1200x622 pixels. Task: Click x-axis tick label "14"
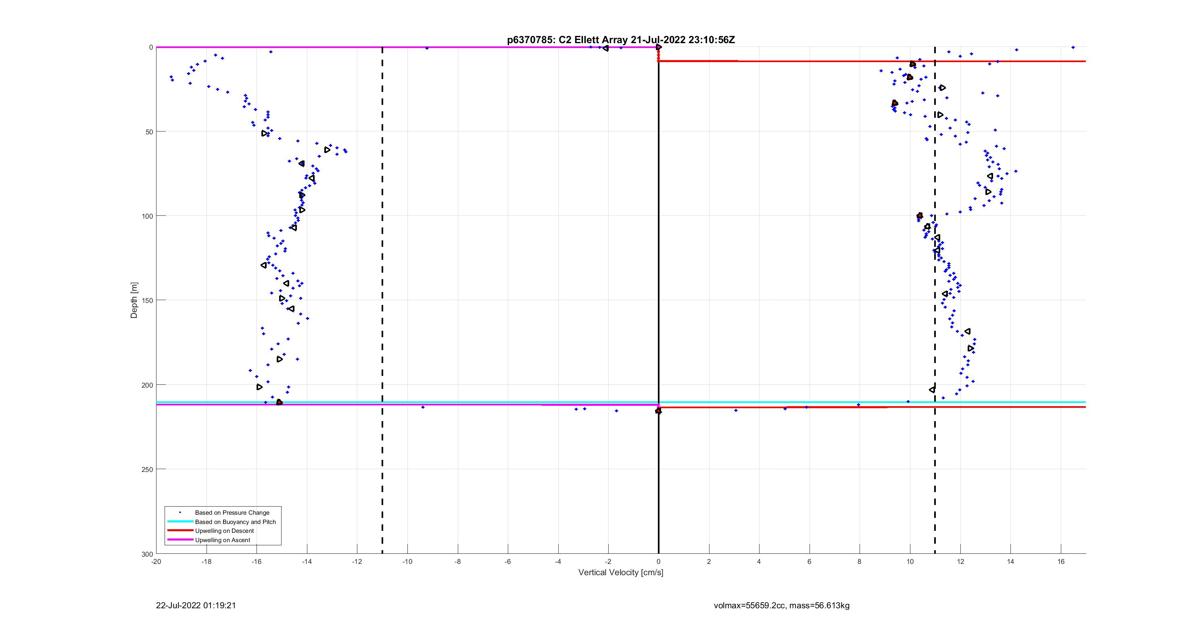[1010, 561]
